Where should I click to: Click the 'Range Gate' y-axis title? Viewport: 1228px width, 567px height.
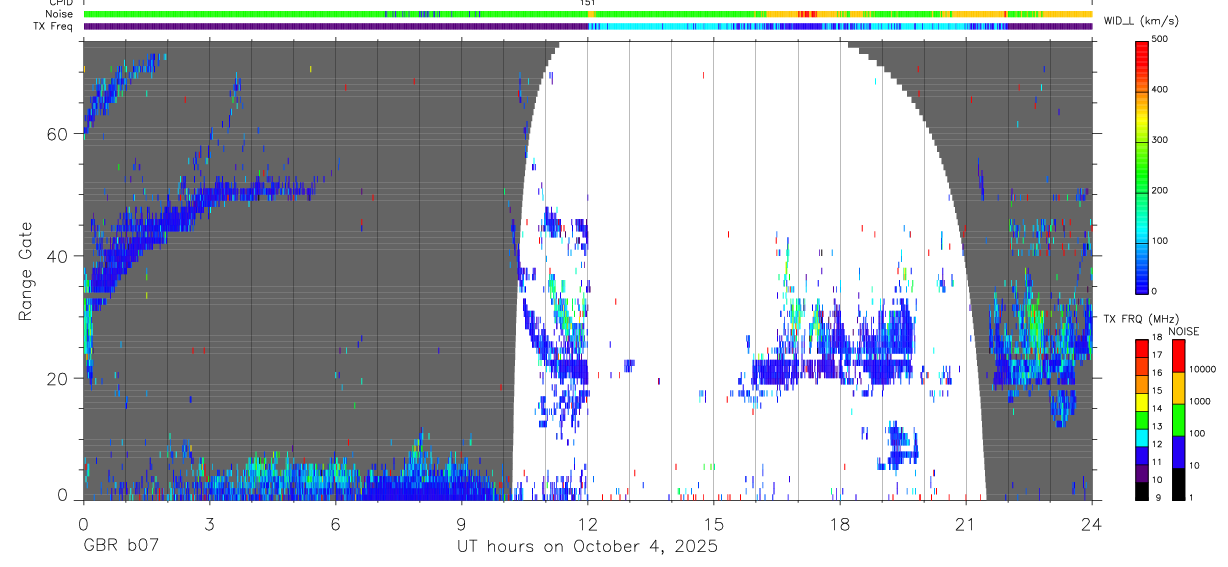tap(26, 271)
